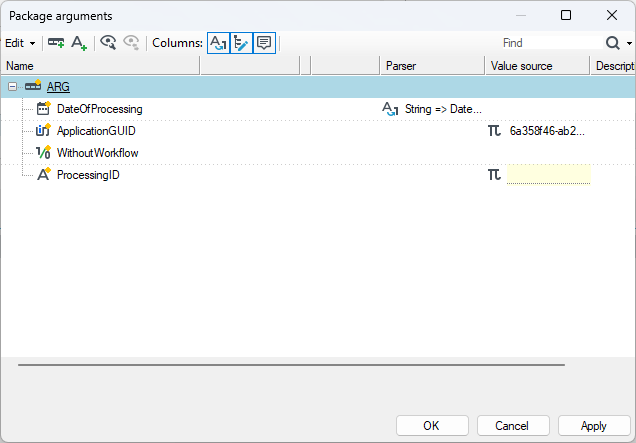636x443 pixels.
Task: Click the Cancel button
Action: click(513, 426)
